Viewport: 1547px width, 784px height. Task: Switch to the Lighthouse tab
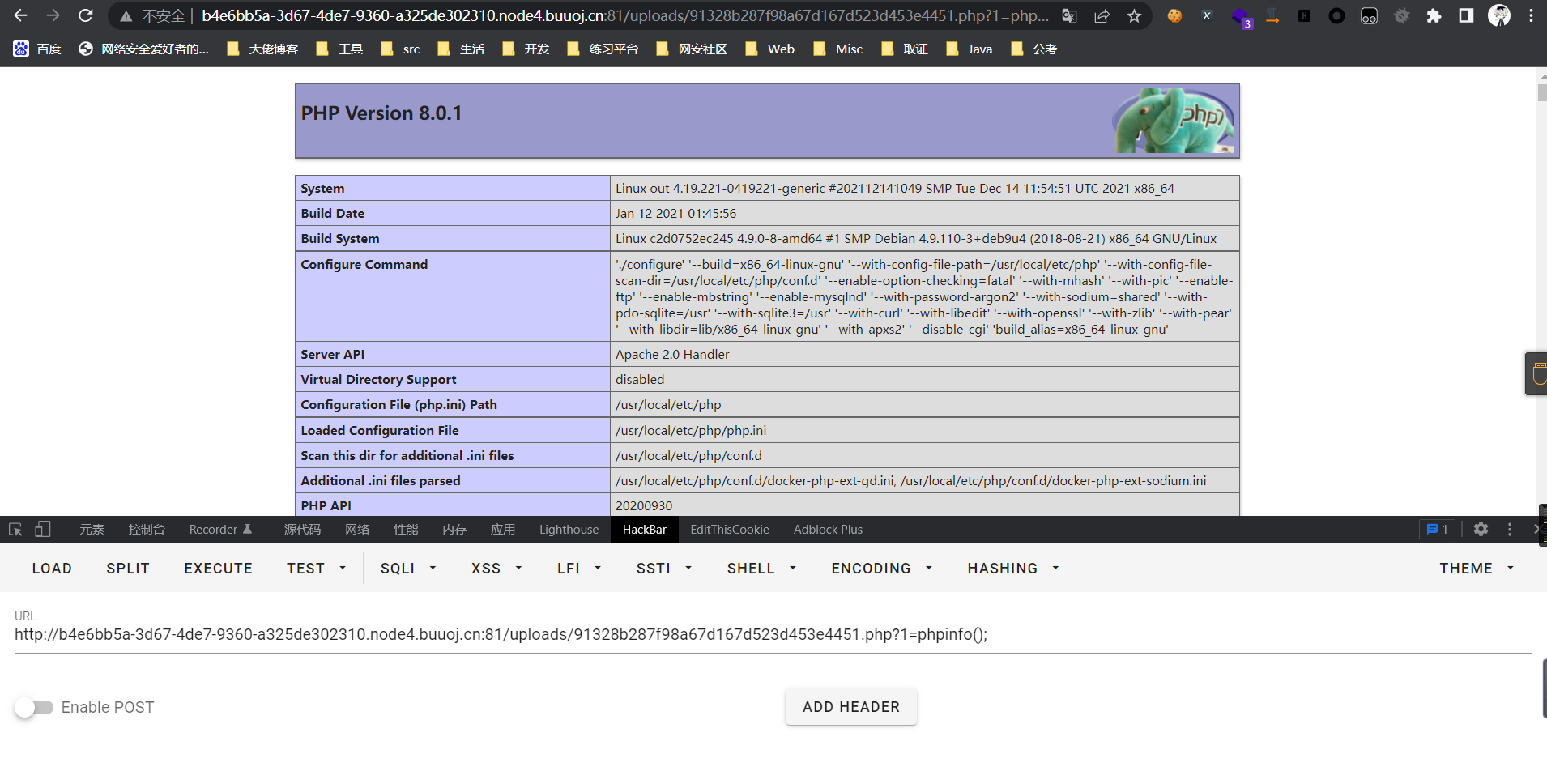click(x=569, y=529)
